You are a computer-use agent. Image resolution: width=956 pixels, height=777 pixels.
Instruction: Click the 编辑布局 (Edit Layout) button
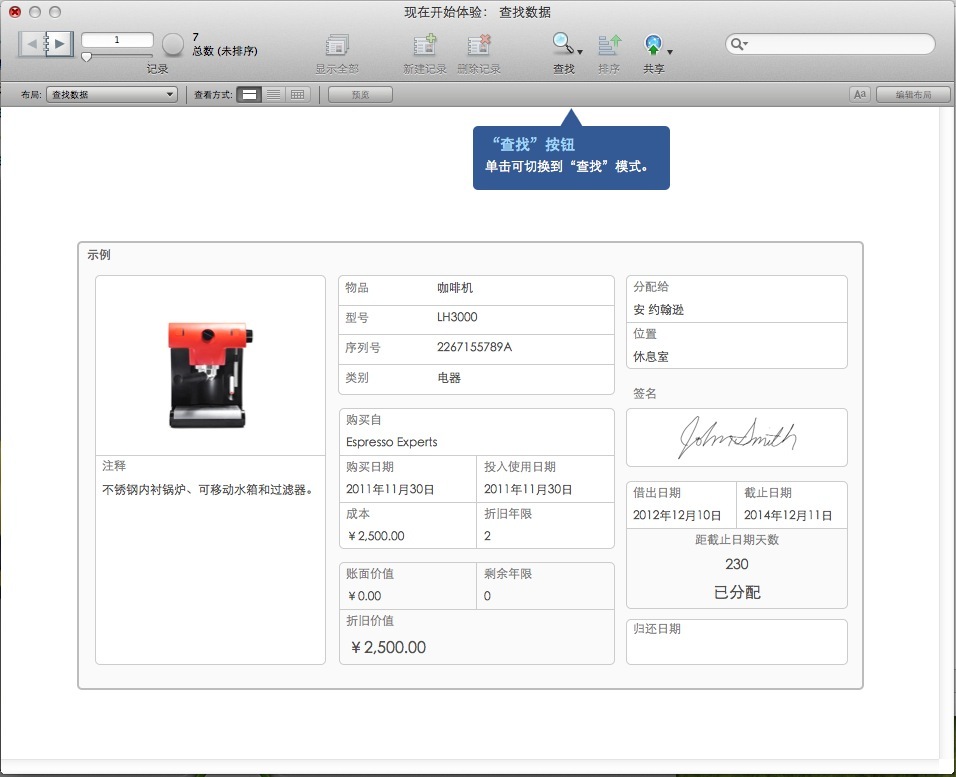click(x=912, y=94)
